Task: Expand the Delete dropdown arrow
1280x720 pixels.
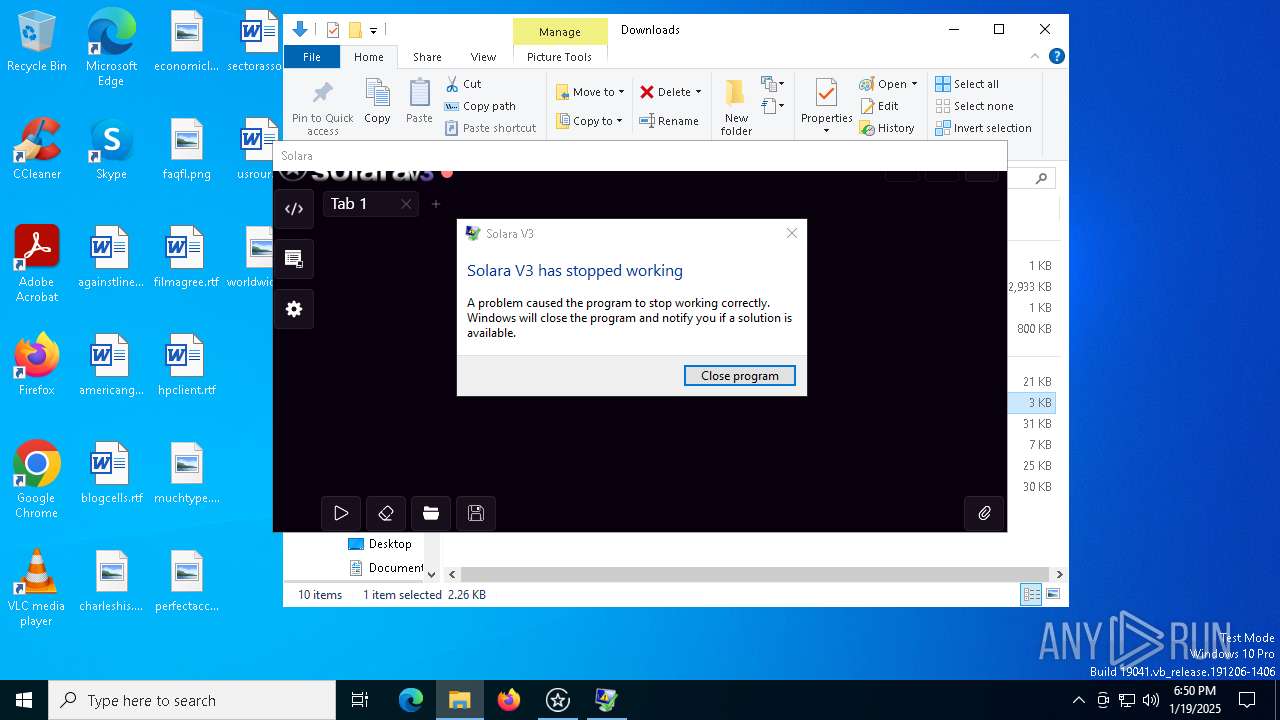Action: pyautogui.click(x=698, y=92)
